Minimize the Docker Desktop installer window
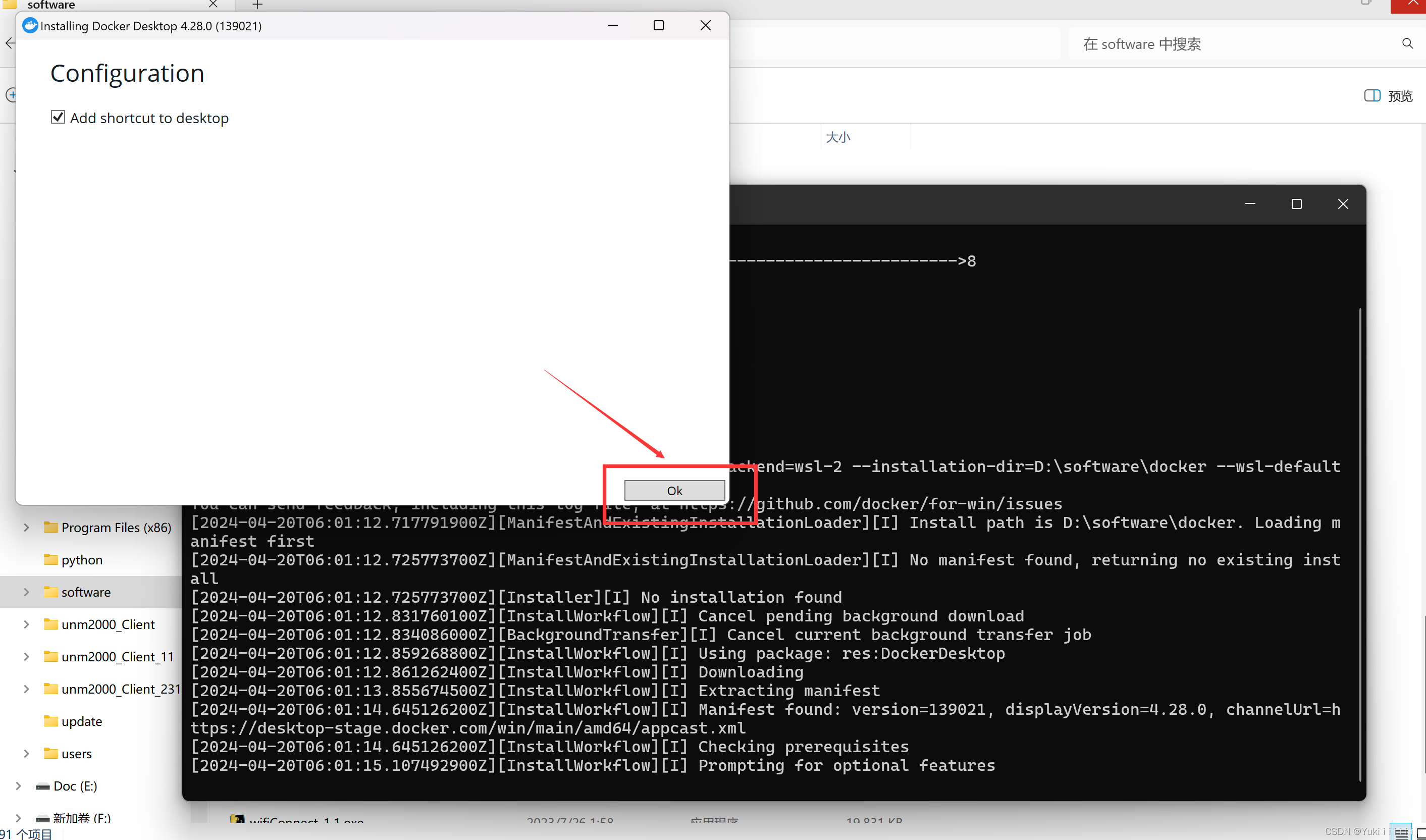Image resolution: width=1426 pixels, height=840 pixels. 612,25
